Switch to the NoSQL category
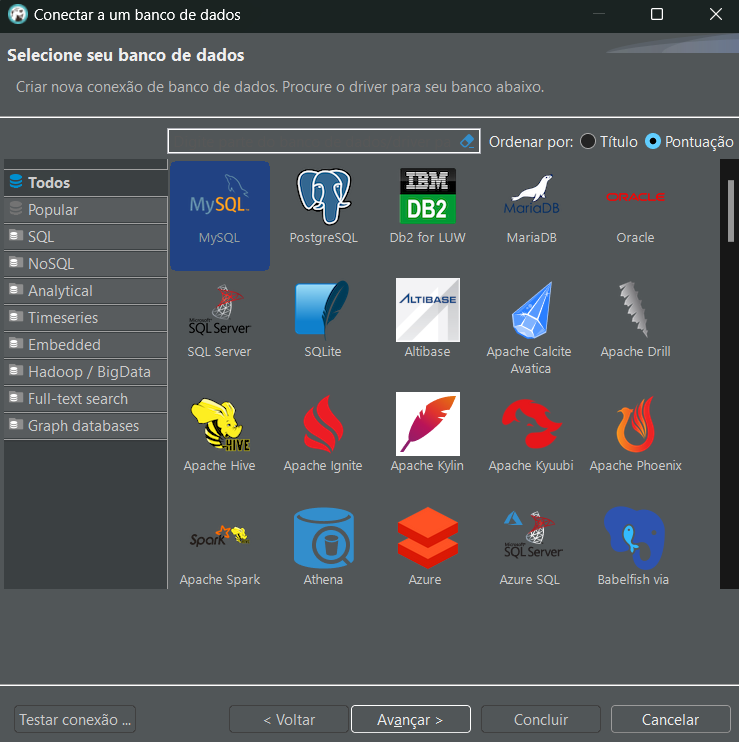739x742 pixels. [50, 264]
